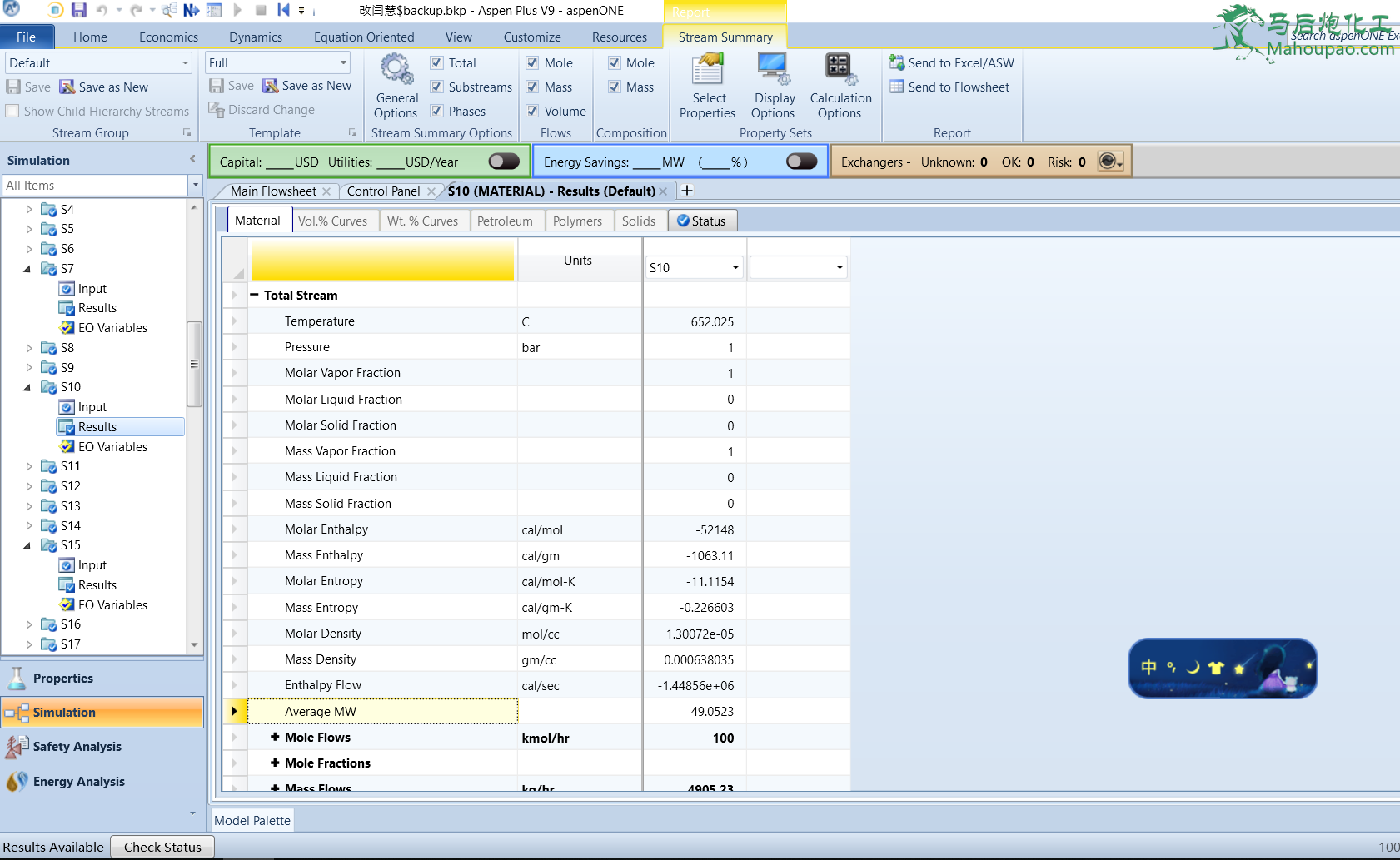1400x860 pixels.
Task: Click the Save icon in quick access toolbar
Action: (78, 10)
